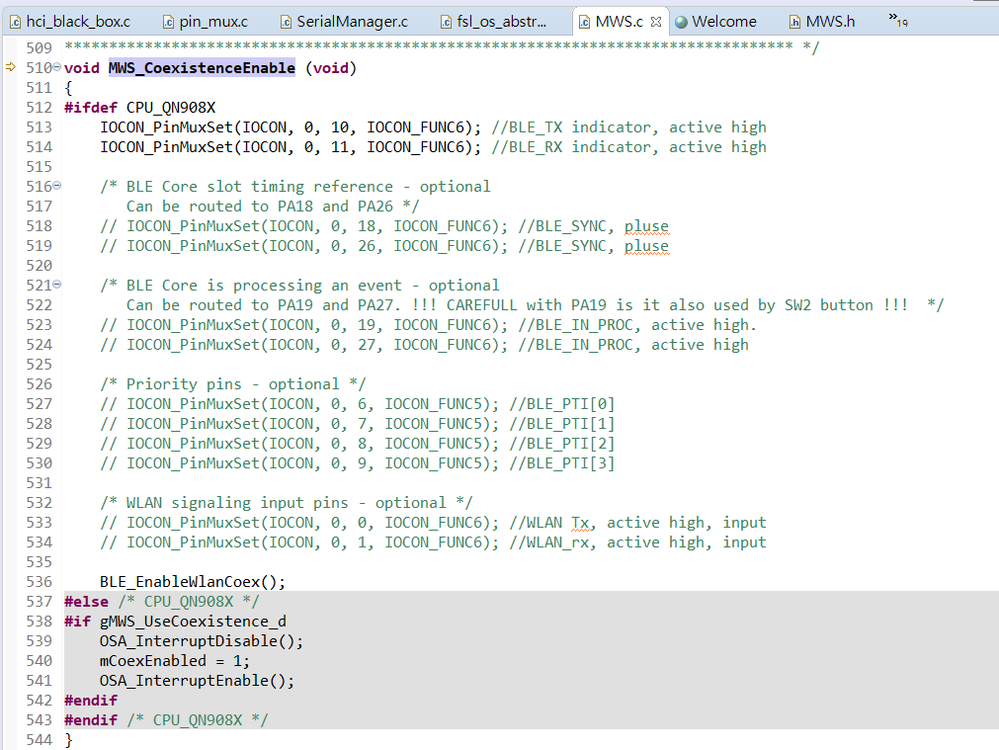Click the 'BLE Core slot timing reference' comment
This screenshot has height=750, width=999.
(295, 187)
